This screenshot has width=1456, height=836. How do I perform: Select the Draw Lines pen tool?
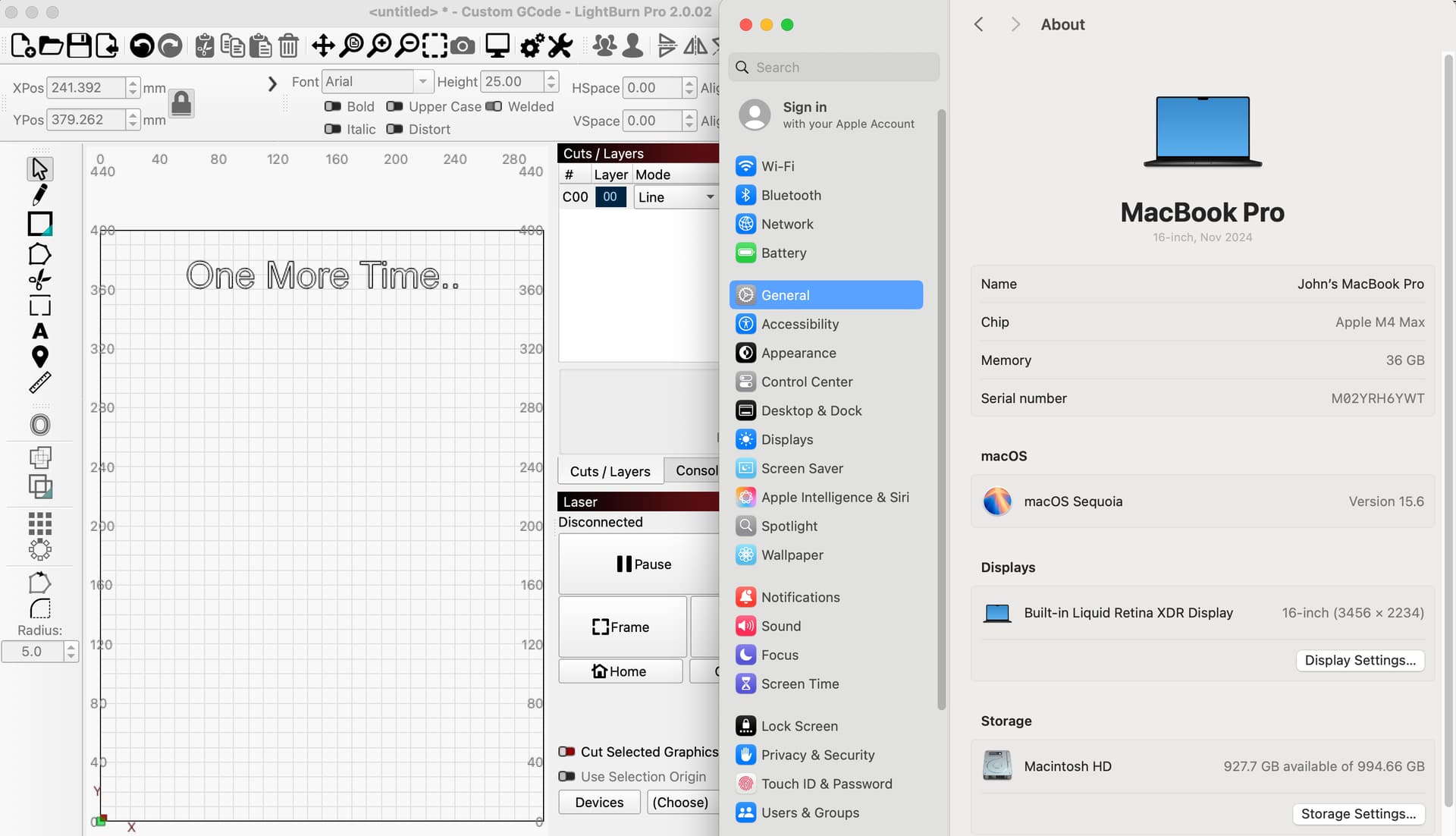click(39, 195)
